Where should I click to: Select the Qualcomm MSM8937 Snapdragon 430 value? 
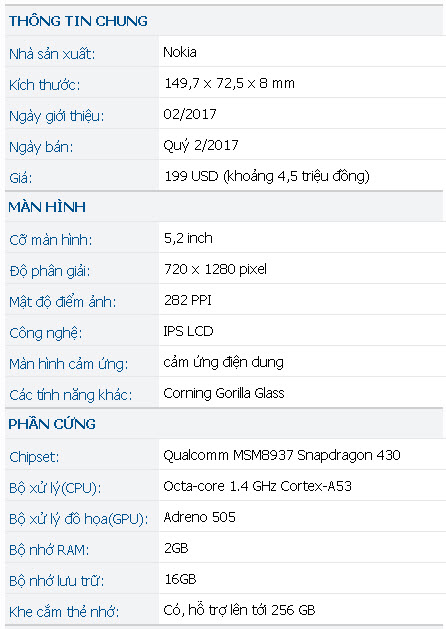(282, 455)
